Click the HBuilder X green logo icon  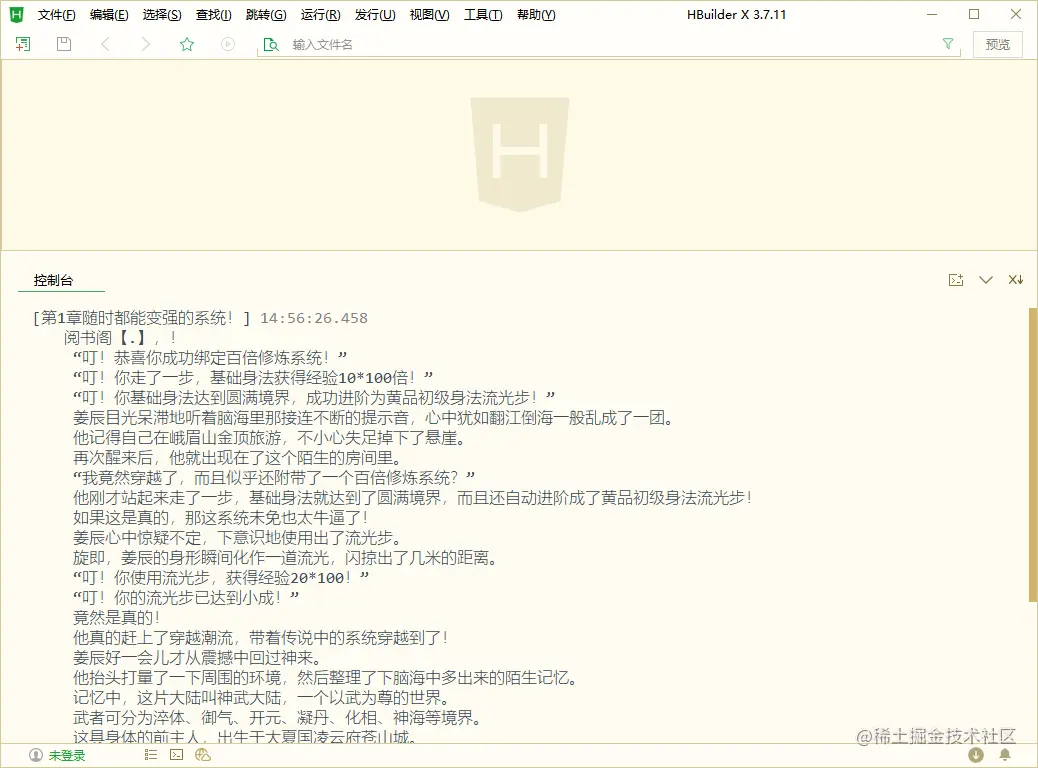click(x=17, y=15)
